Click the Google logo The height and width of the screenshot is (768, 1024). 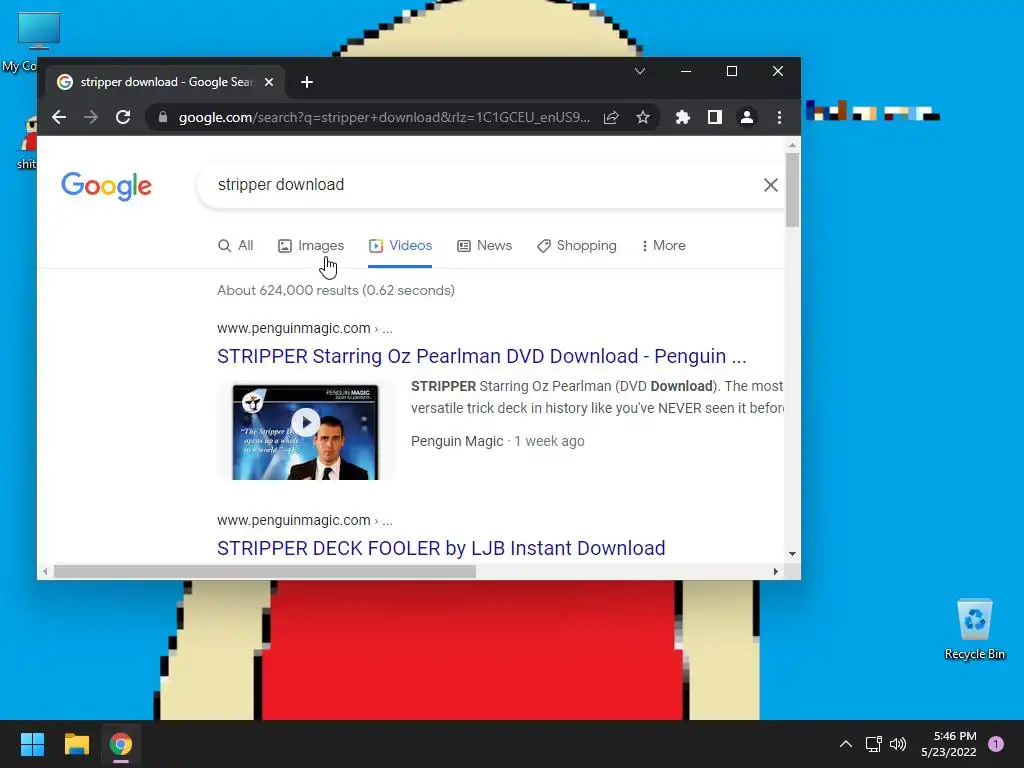106,187
